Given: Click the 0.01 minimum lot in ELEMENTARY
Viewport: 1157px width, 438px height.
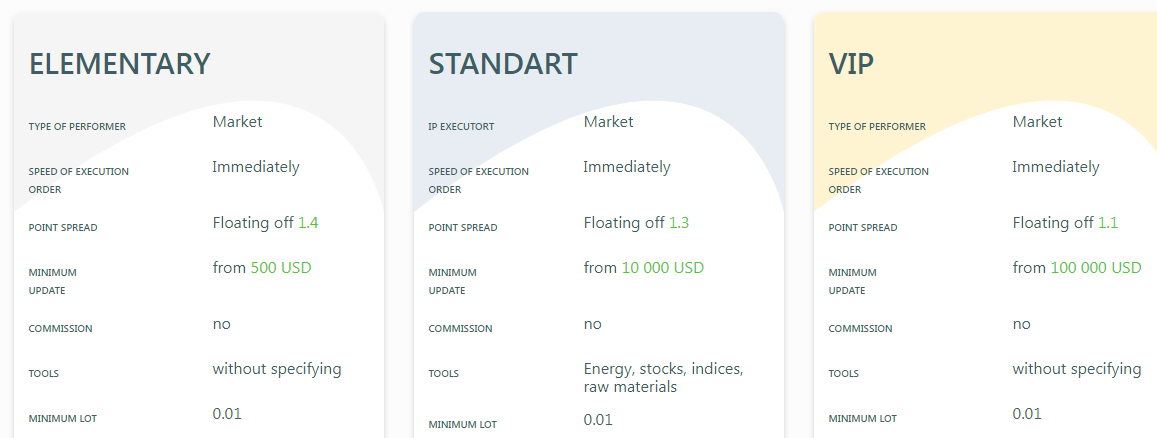Looking at the screenshot, I should tap(227, 414).
